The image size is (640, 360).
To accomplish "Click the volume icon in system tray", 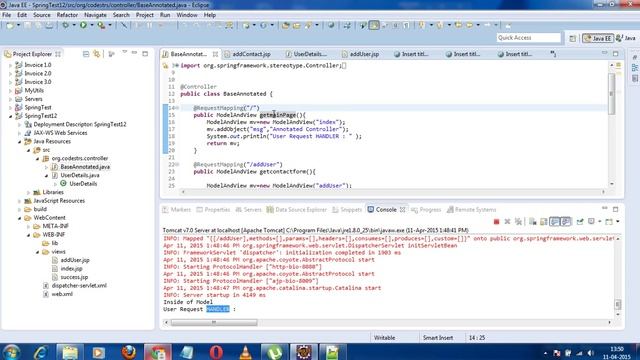I will (590, 353).
